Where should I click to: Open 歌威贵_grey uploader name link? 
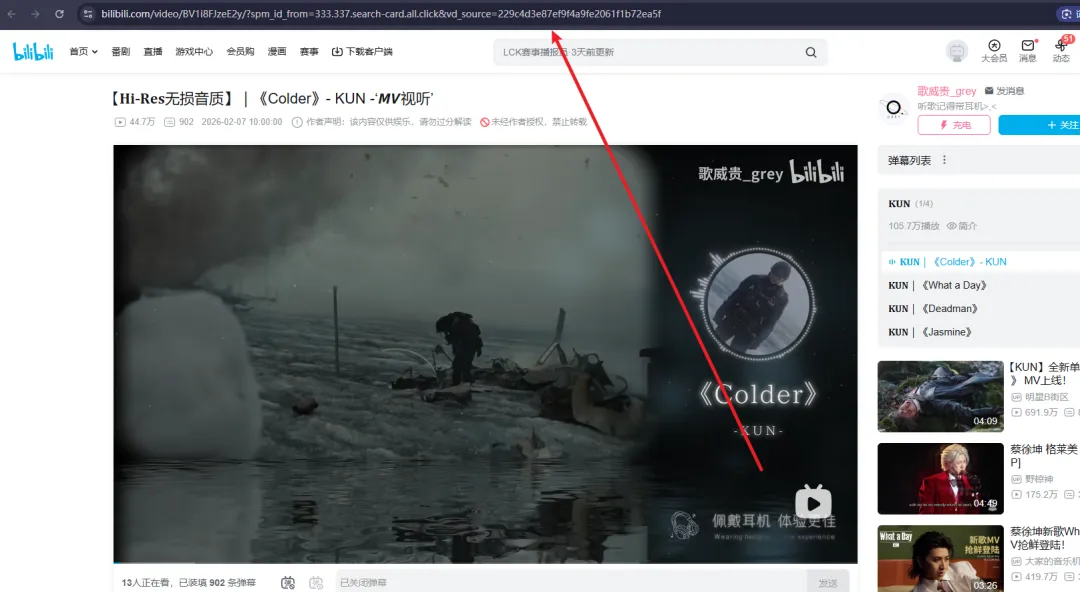(946, 91)
